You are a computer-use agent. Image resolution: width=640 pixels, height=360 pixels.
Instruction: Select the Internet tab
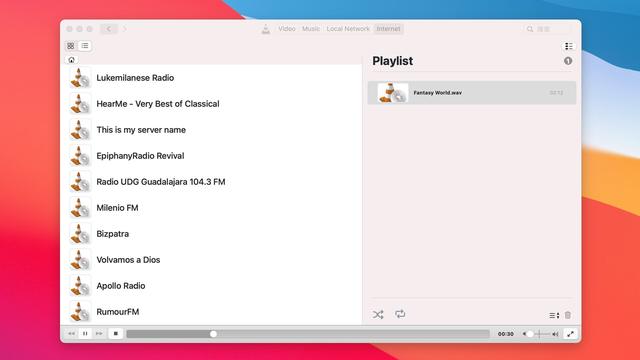(x=388, y=29)
